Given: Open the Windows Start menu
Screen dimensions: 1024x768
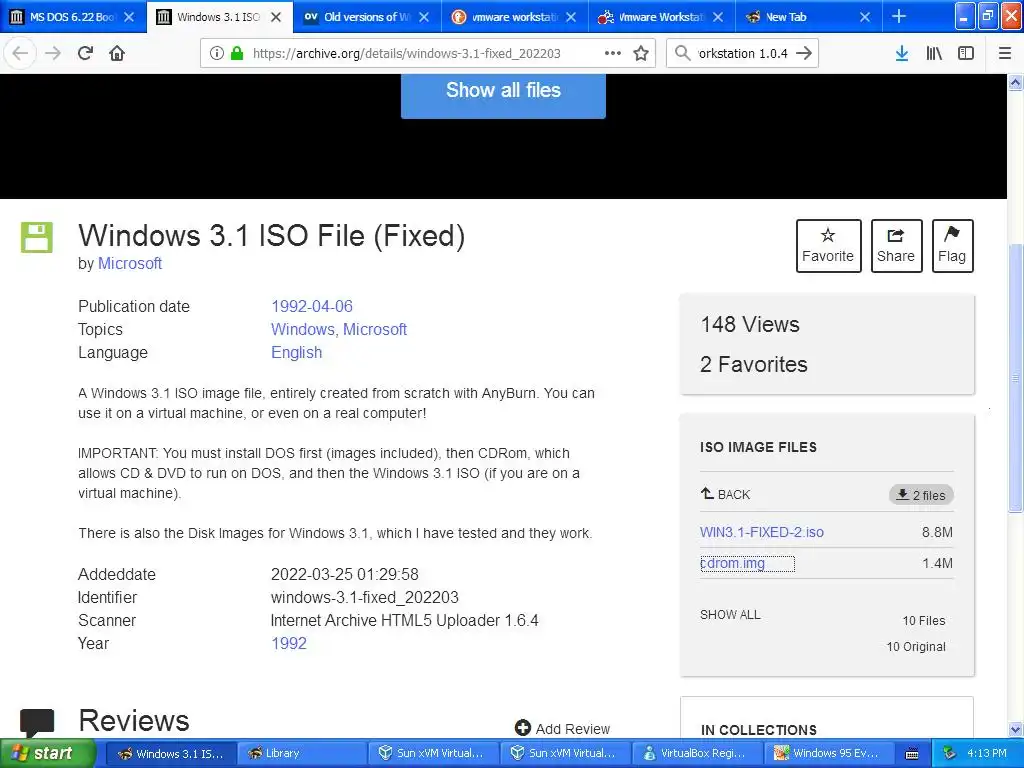Looking at the screenshot, I should (48, 753).
